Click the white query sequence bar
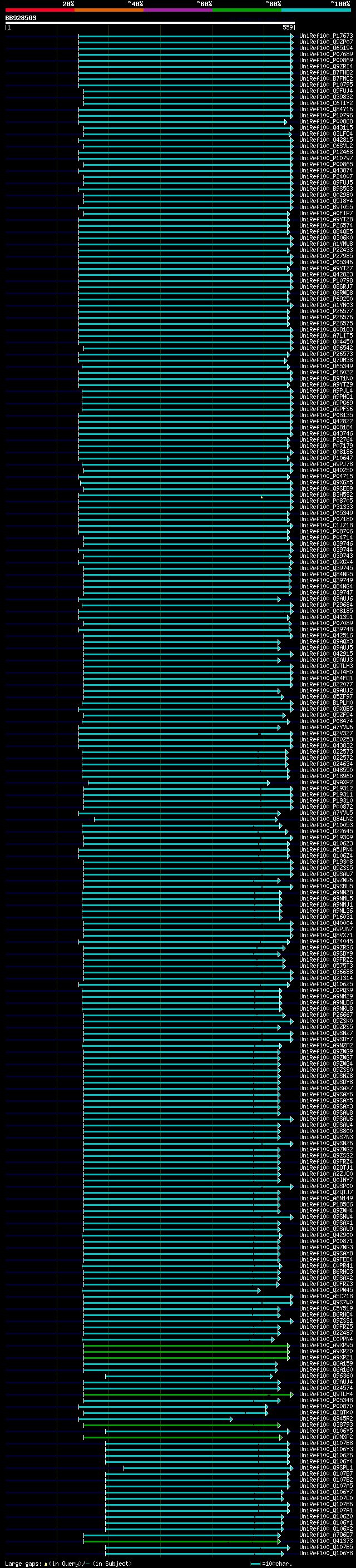 click(x=150, y=23)
